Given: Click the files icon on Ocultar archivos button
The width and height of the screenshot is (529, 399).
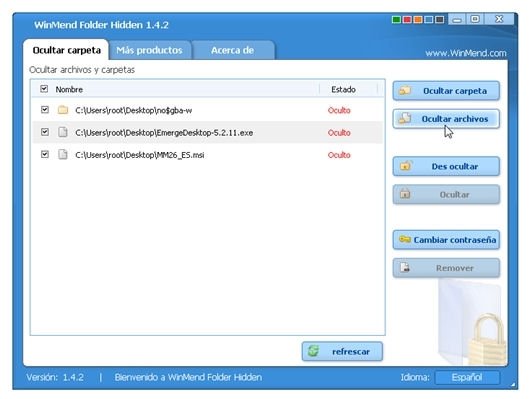Looking at the screenshot, I should 405,118.
